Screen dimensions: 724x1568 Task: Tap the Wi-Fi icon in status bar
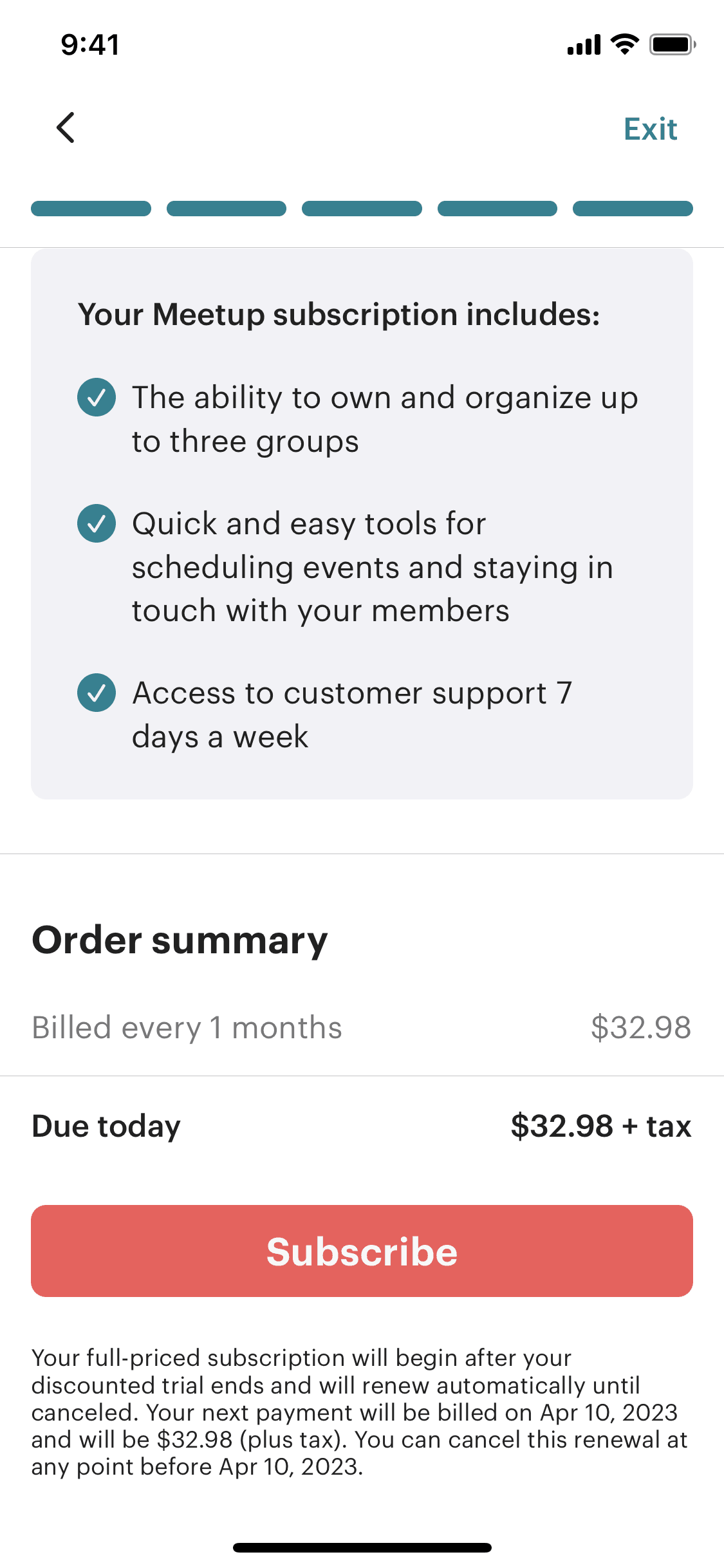point(624,44)
